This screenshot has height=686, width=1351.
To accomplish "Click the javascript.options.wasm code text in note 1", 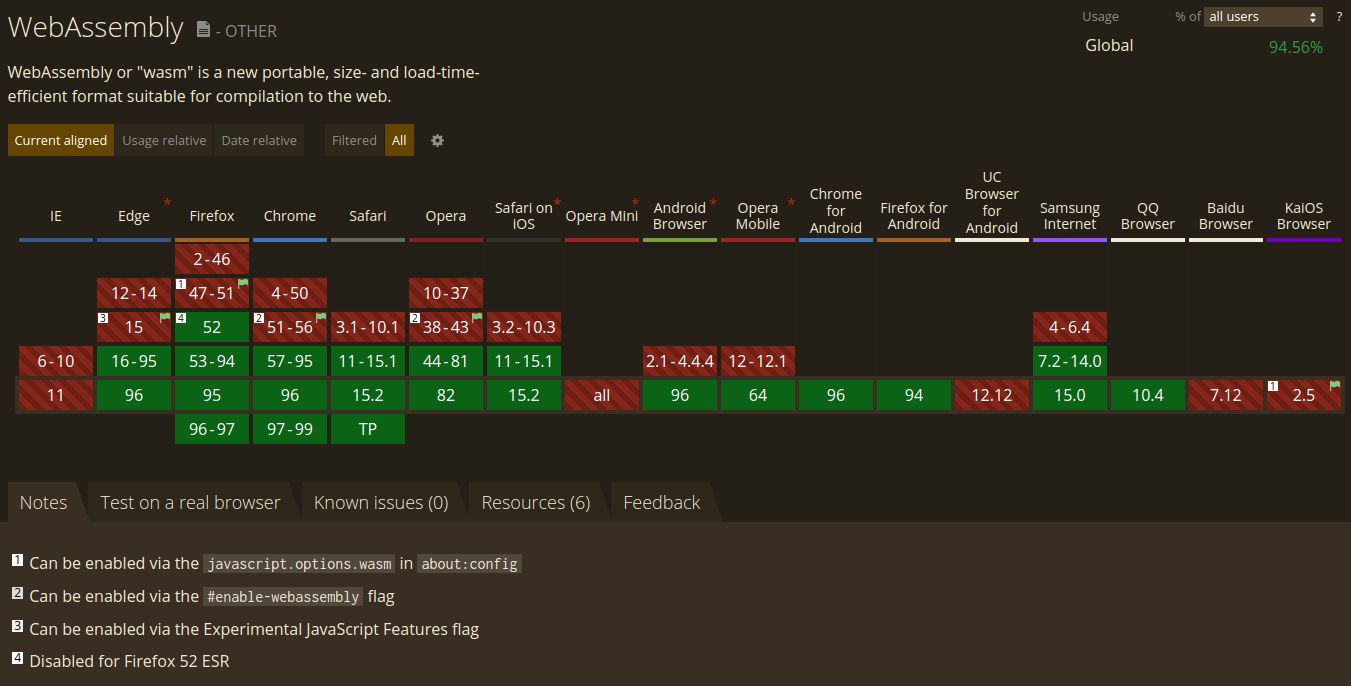I will (299, 564).
